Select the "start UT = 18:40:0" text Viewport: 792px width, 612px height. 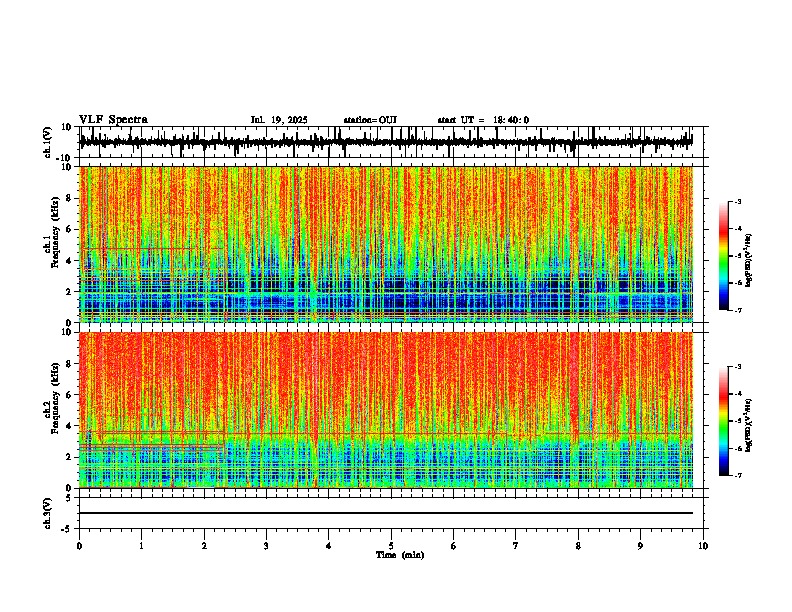pos(483,120)
